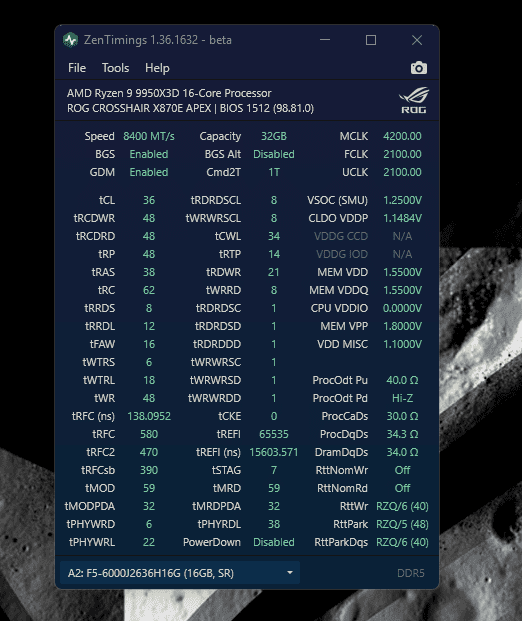Click the camera screenshot icon

coord(419,68)
